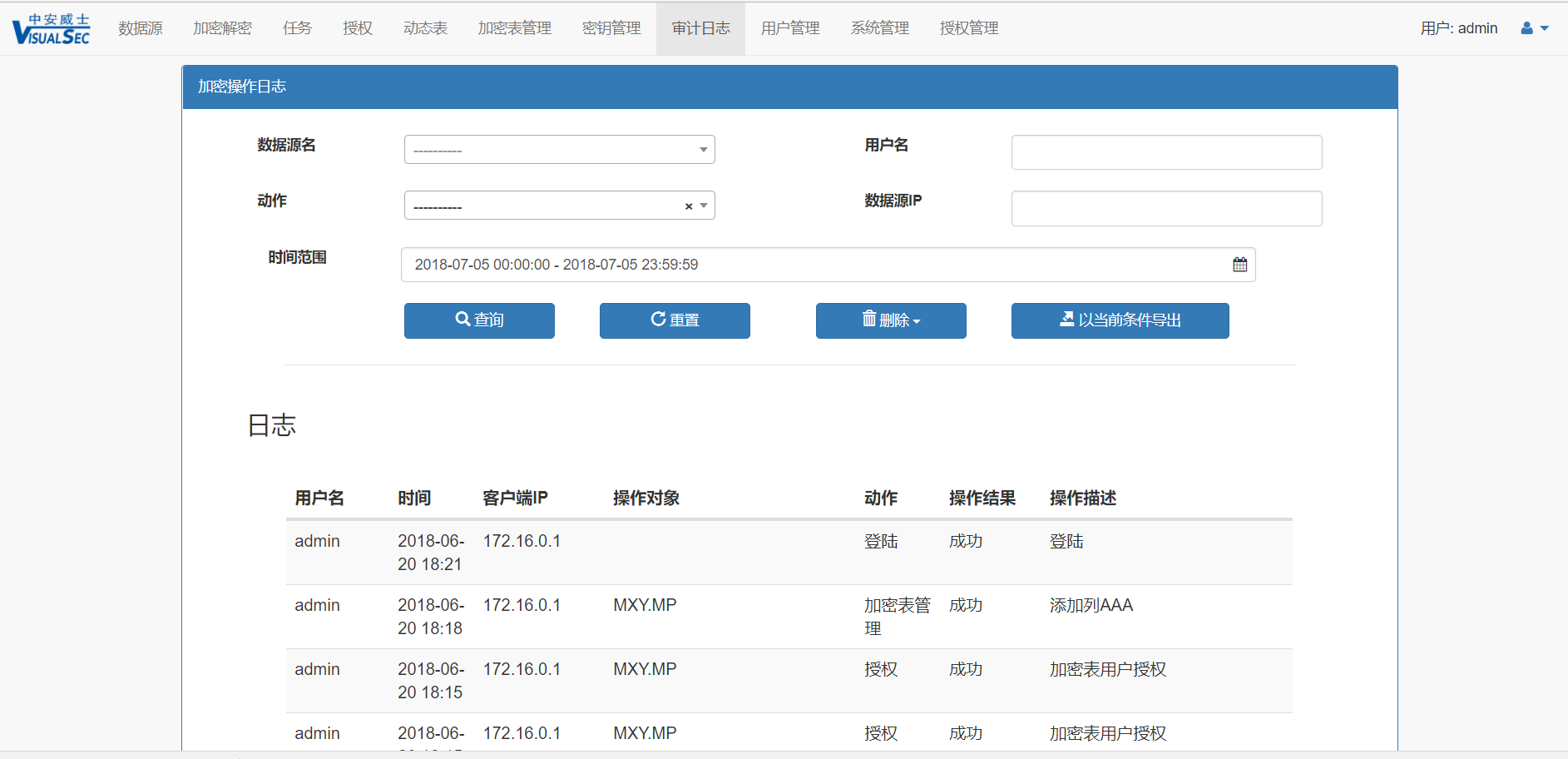This screenshot has width=1568, height=759.
Task: Click 登陆 in the 动作 column
Action: pos(881,541)
